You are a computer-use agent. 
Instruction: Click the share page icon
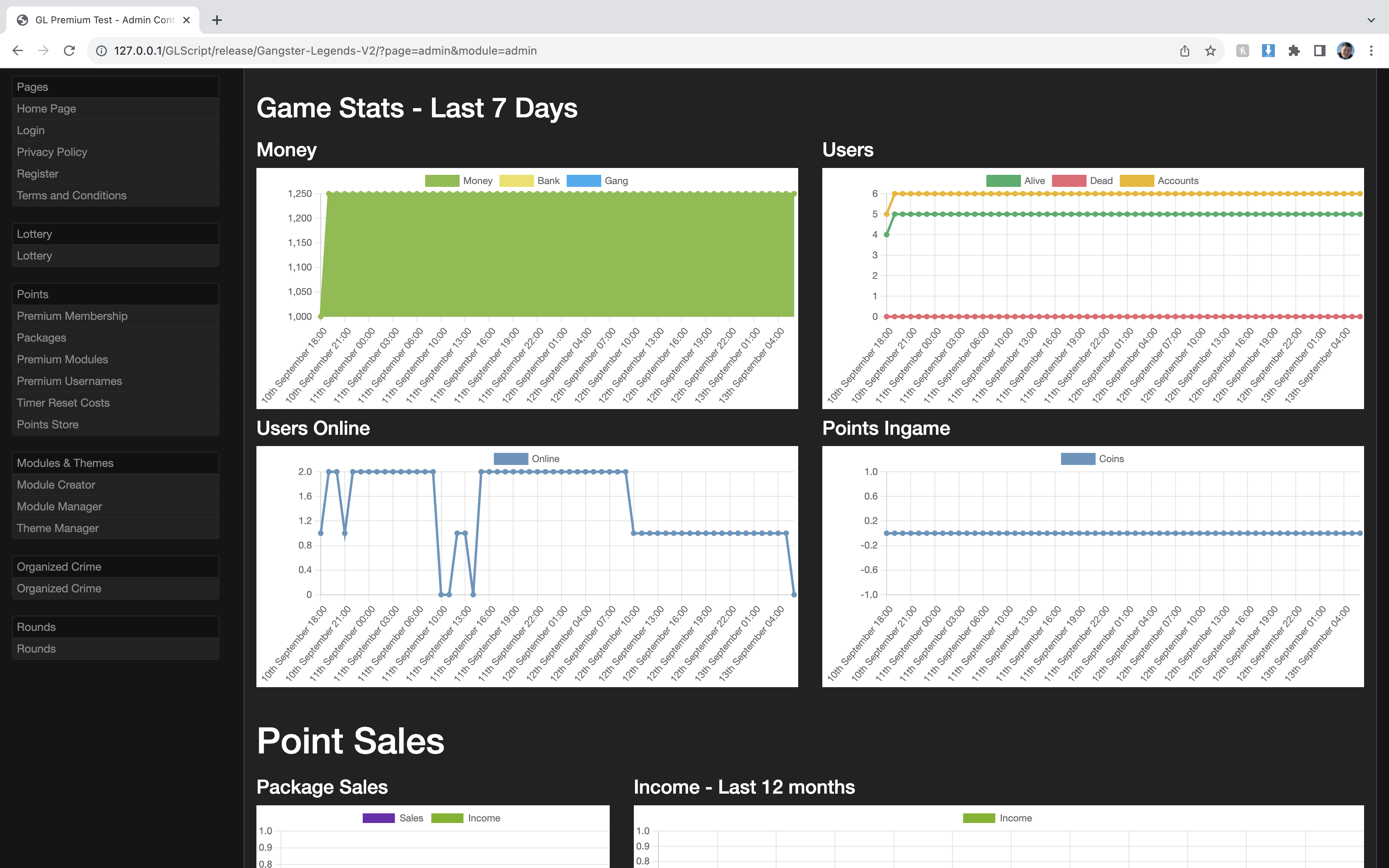tap(1185, 51)
